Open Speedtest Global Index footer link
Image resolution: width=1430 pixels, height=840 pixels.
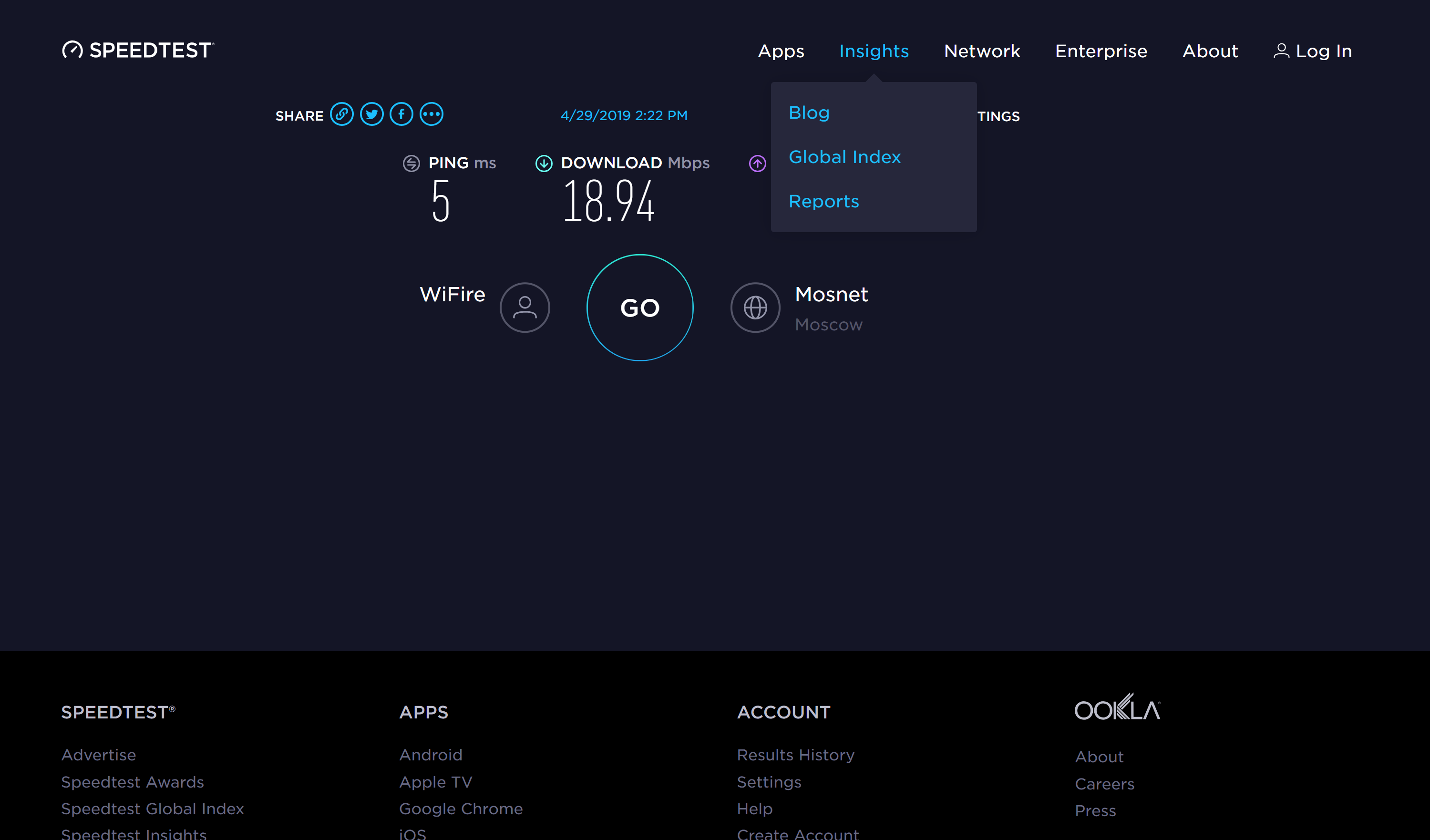(x=153, y=809)
